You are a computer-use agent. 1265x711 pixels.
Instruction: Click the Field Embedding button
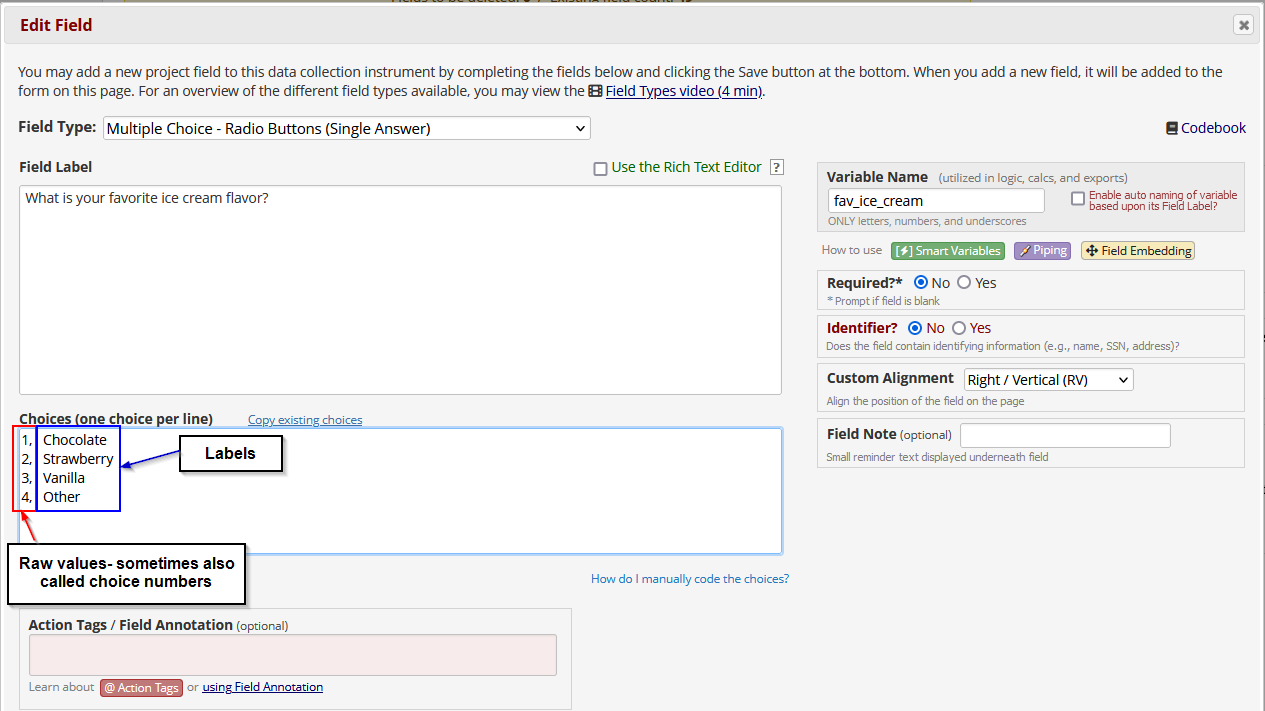coord(1137,251)
